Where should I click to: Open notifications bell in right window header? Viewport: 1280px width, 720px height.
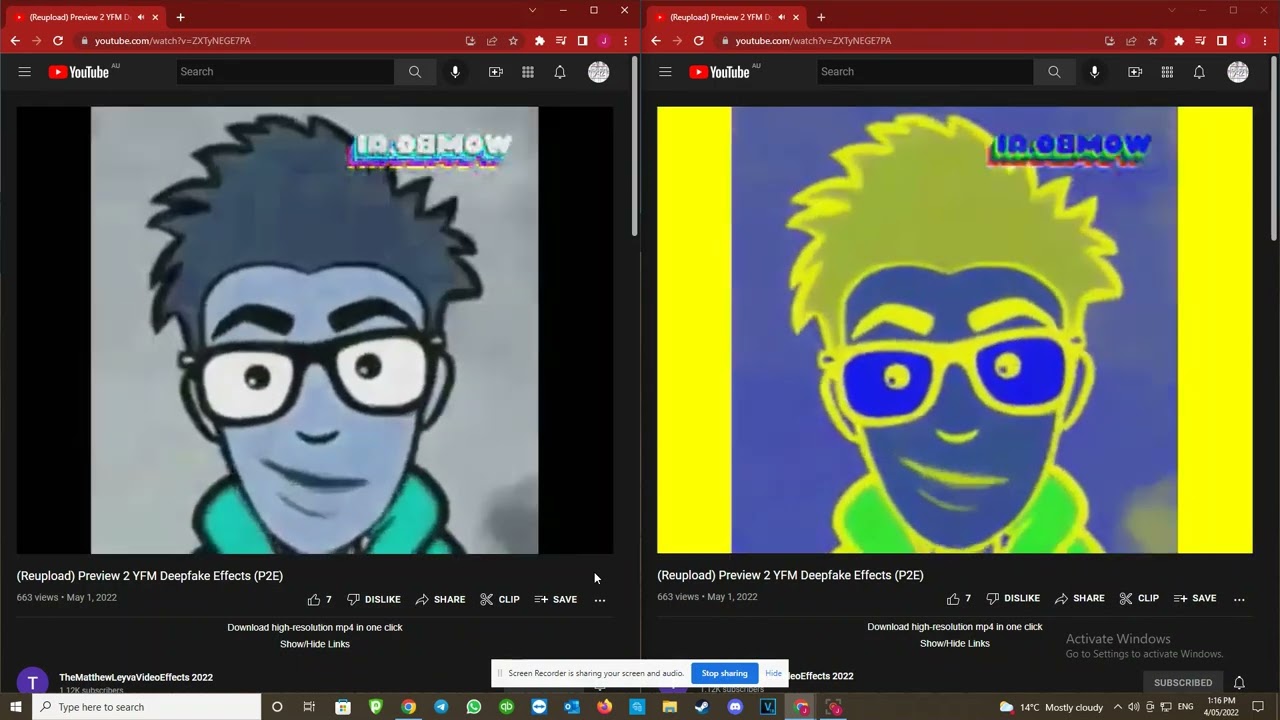point(1199,72)
